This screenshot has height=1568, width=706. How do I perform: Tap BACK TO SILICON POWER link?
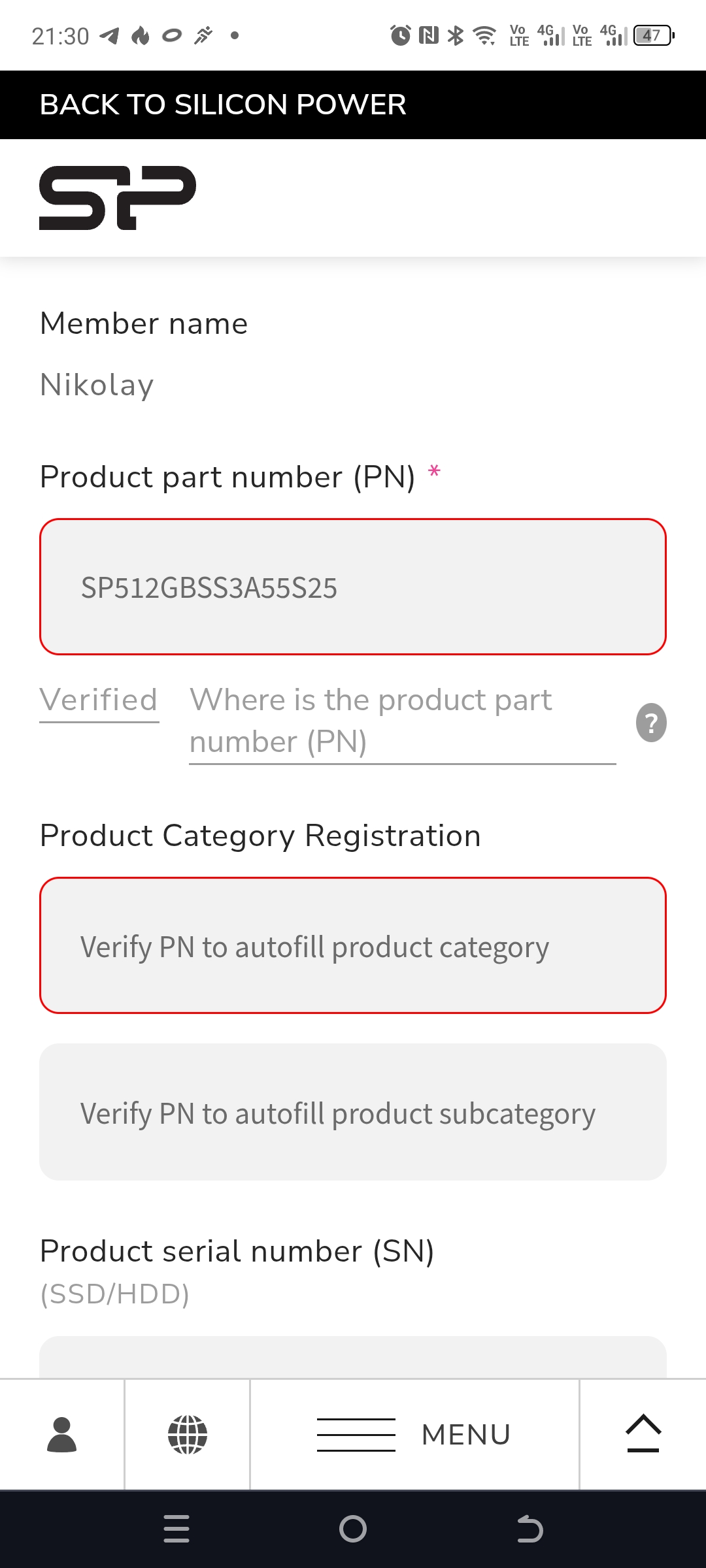223,105
